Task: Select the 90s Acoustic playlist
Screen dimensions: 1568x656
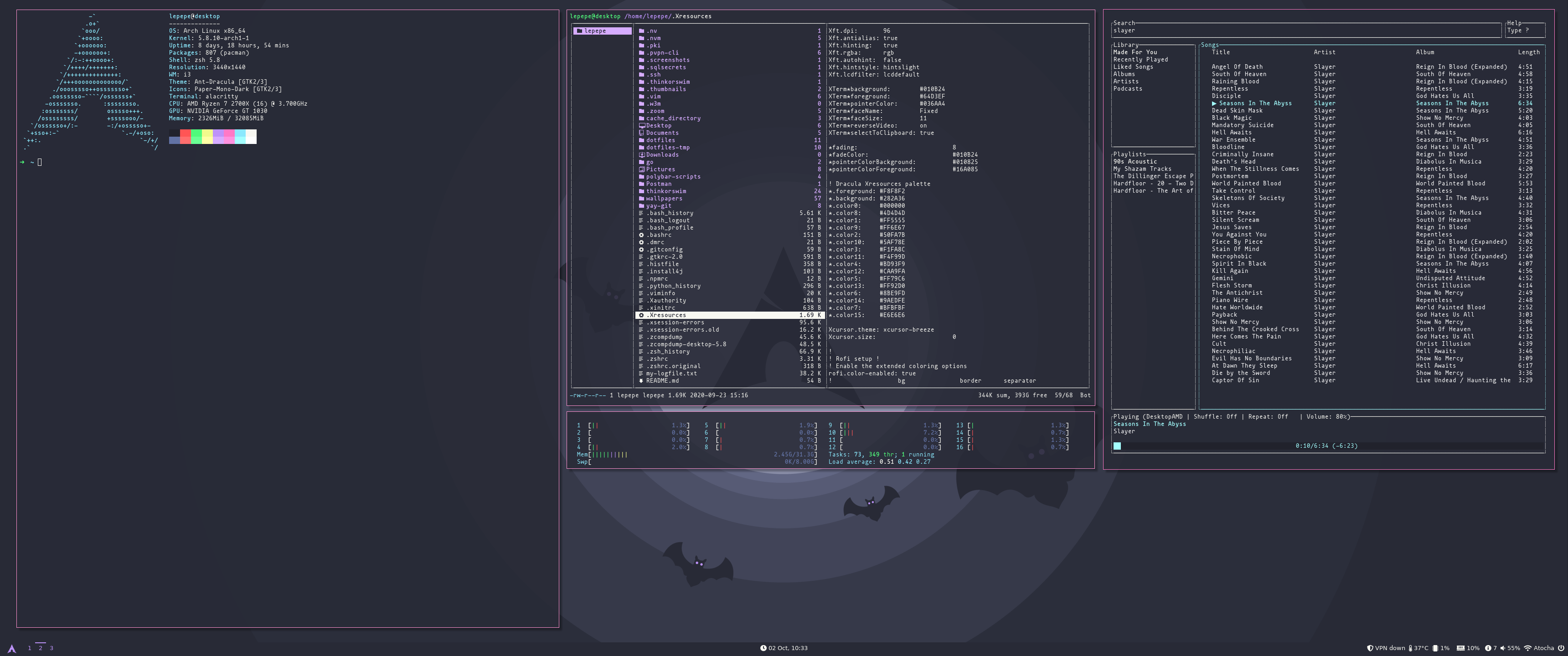Action: (x=1135, y=162)
